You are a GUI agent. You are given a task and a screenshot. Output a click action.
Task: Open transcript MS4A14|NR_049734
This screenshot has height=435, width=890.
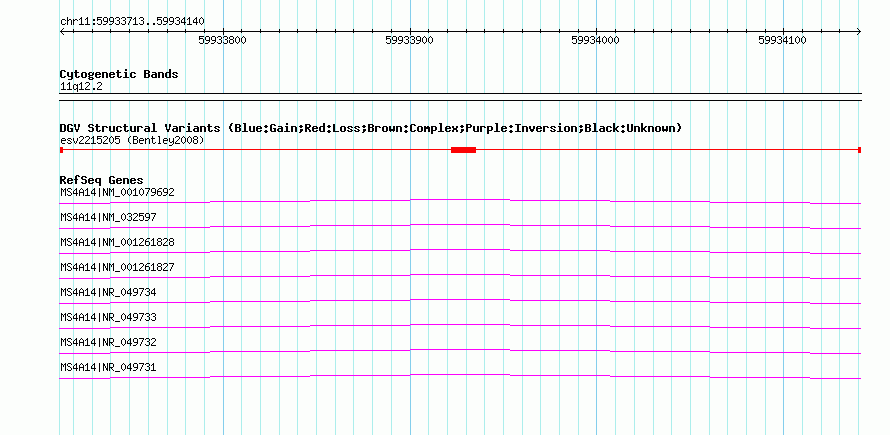[x=108, y=292]
